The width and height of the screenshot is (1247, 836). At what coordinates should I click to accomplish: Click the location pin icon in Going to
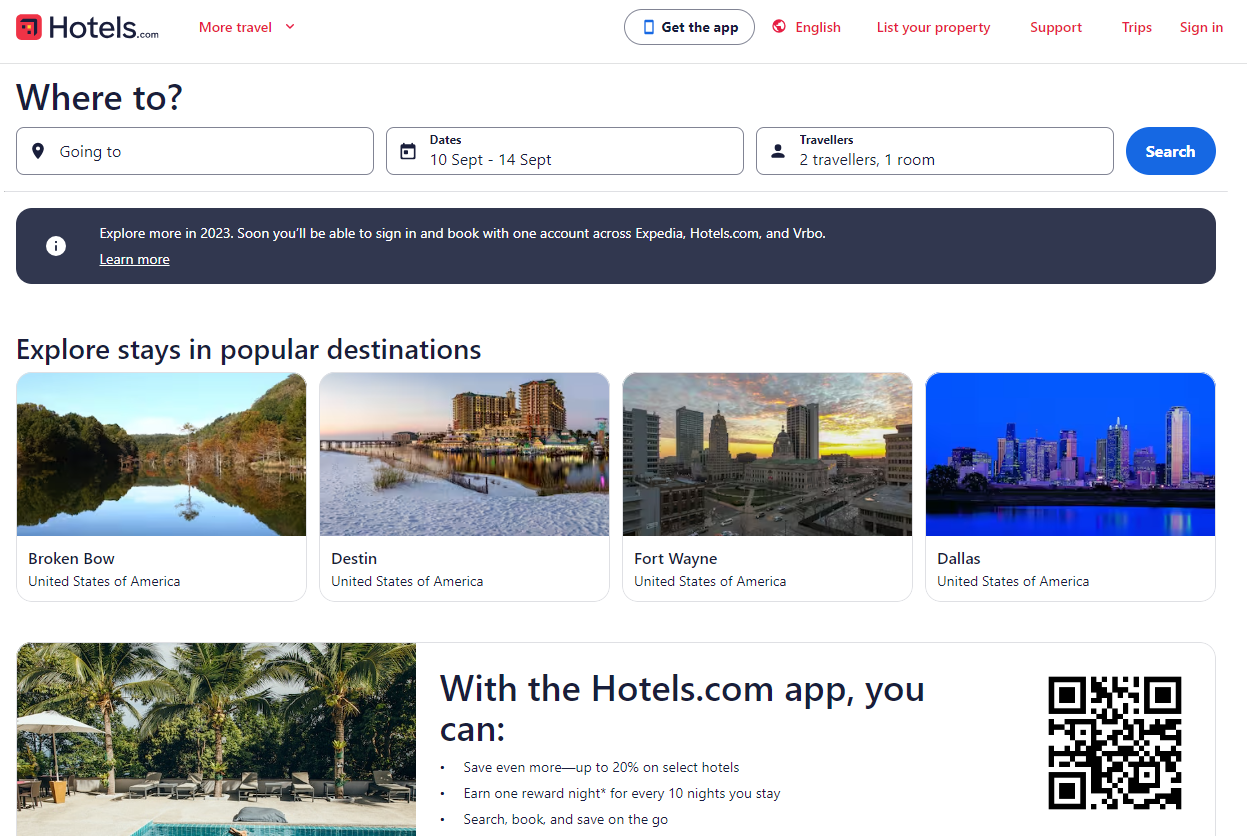tap(38, 151)
